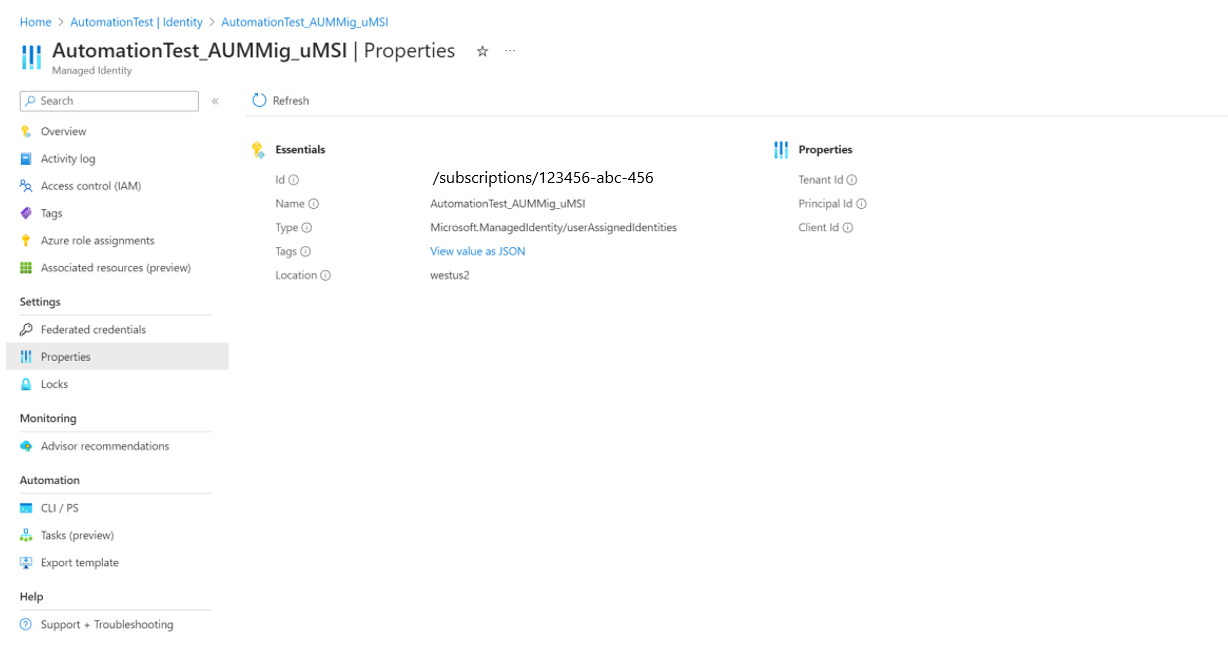Click View value as JSON link
Viewport: 1228px width, 651px height.
tap(478, 252)
